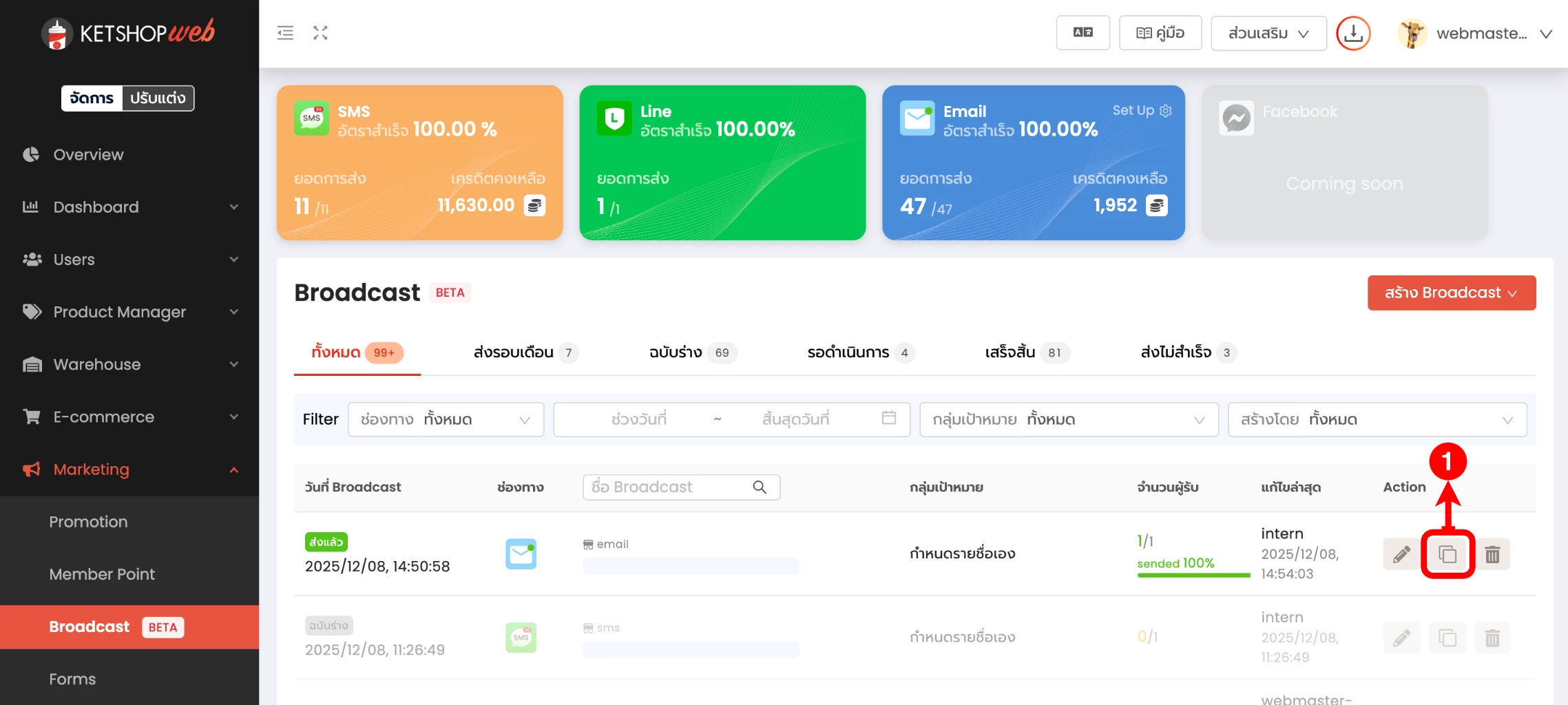The image size is (1568, 705).
Task: Enter fullscreen using the expand icon
Action: point(320,33)
